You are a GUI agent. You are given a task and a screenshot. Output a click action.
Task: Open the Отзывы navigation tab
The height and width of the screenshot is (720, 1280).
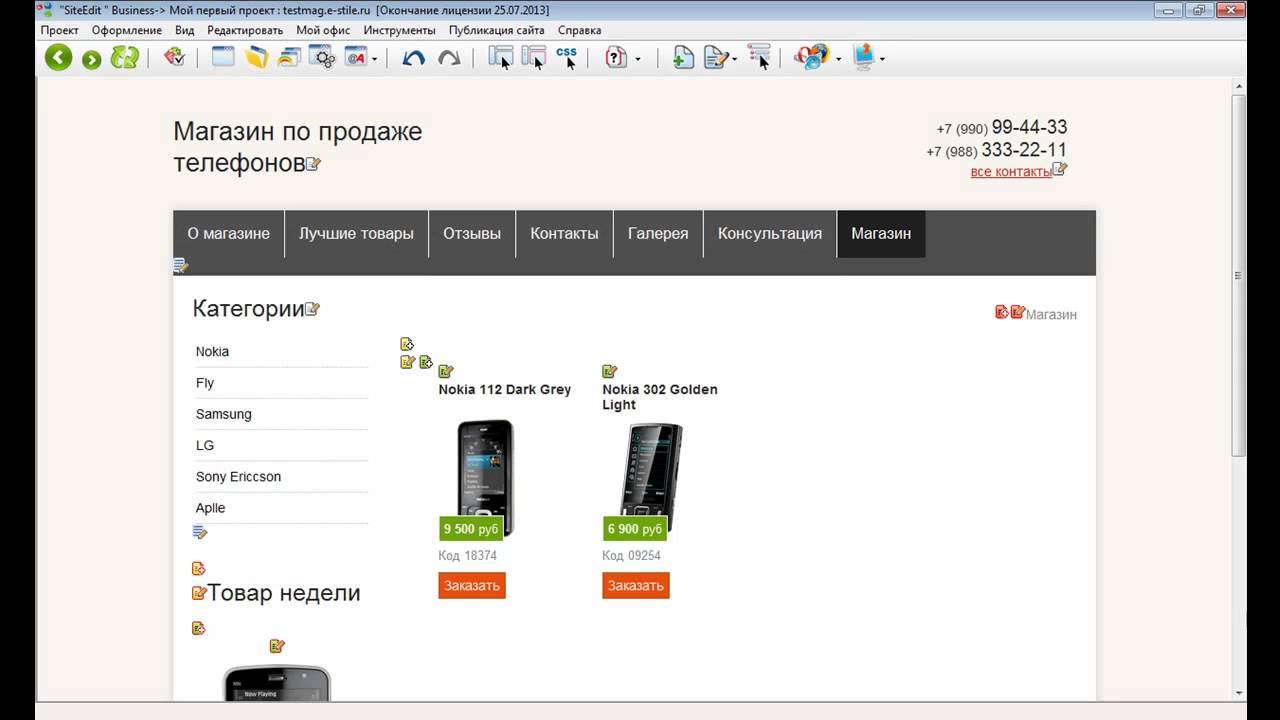click(472, 233)
